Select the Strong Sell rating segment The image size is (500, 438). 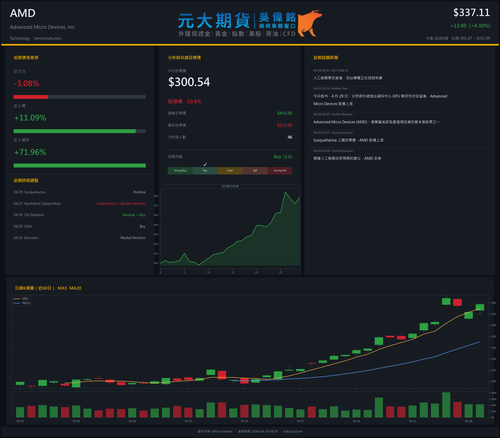[280, 171]
